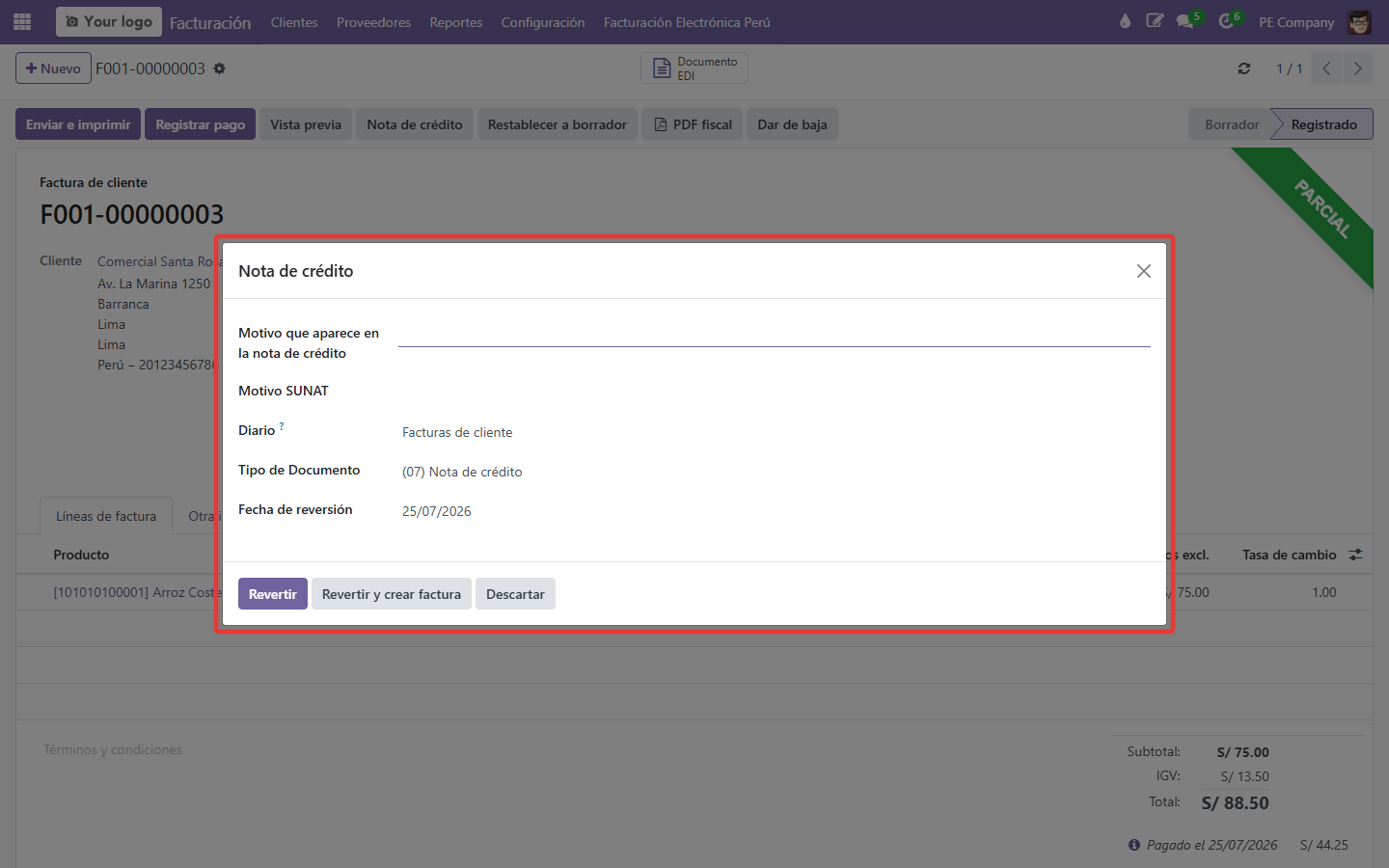Click the Revertir button
Screen dimensions: 1389x868
[x=273, y=594]
